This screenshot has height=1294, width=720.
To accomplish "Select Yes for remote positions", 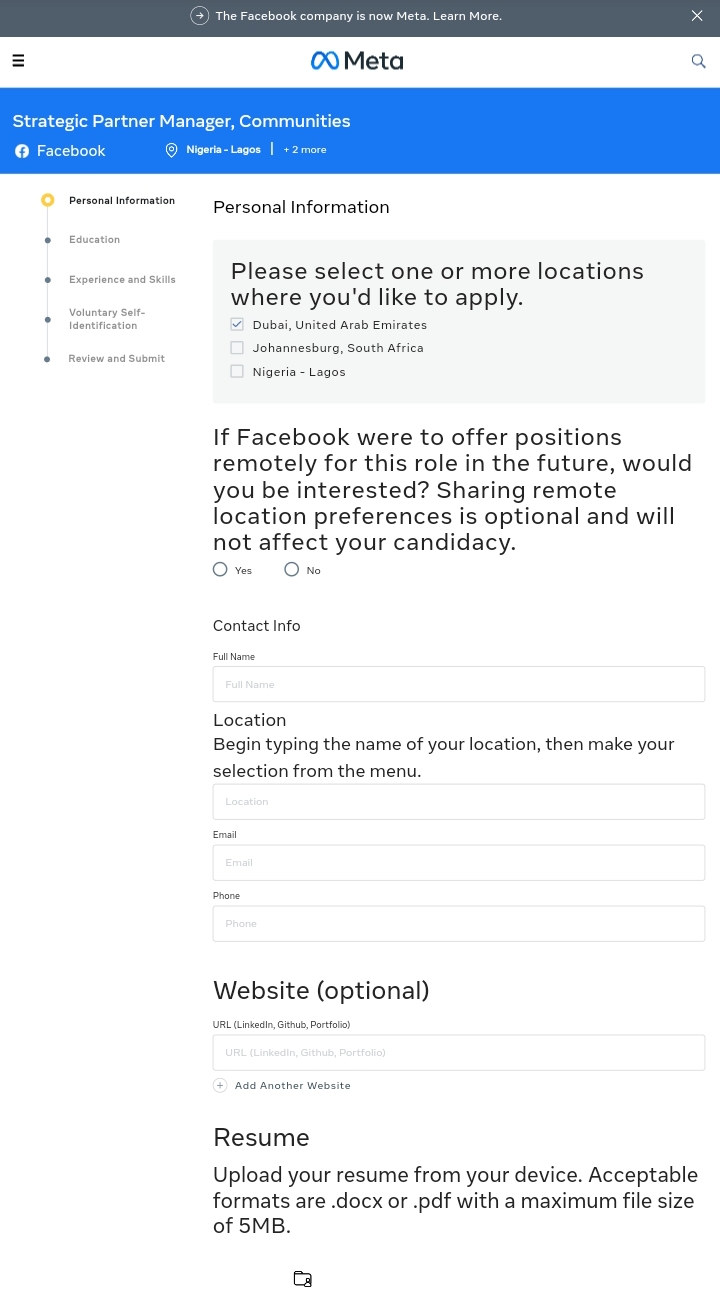I will coord(220,569).
